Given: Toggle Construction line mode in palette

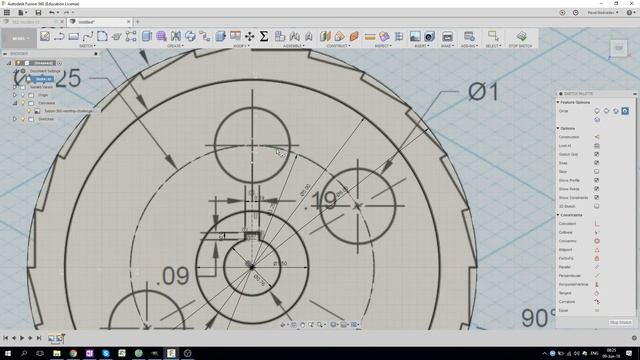Looking at the screenshot, I should pos(597,137).
